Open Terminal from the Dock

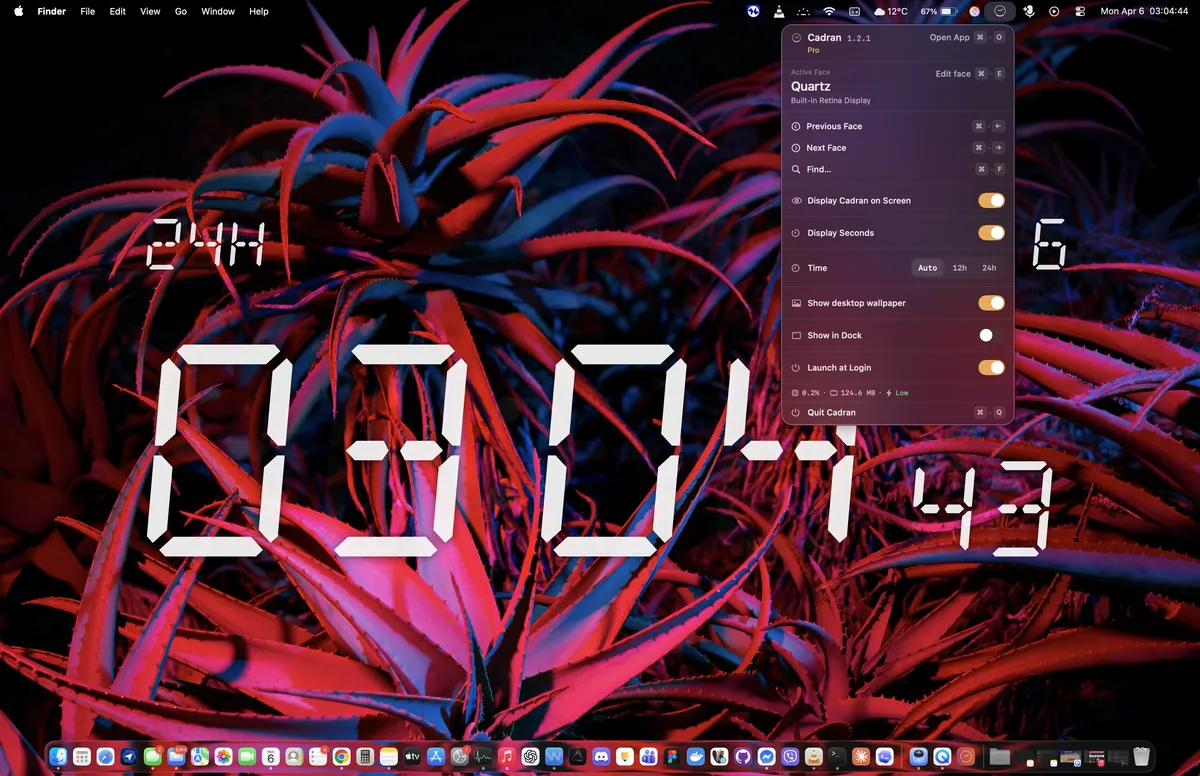[838, 757]
